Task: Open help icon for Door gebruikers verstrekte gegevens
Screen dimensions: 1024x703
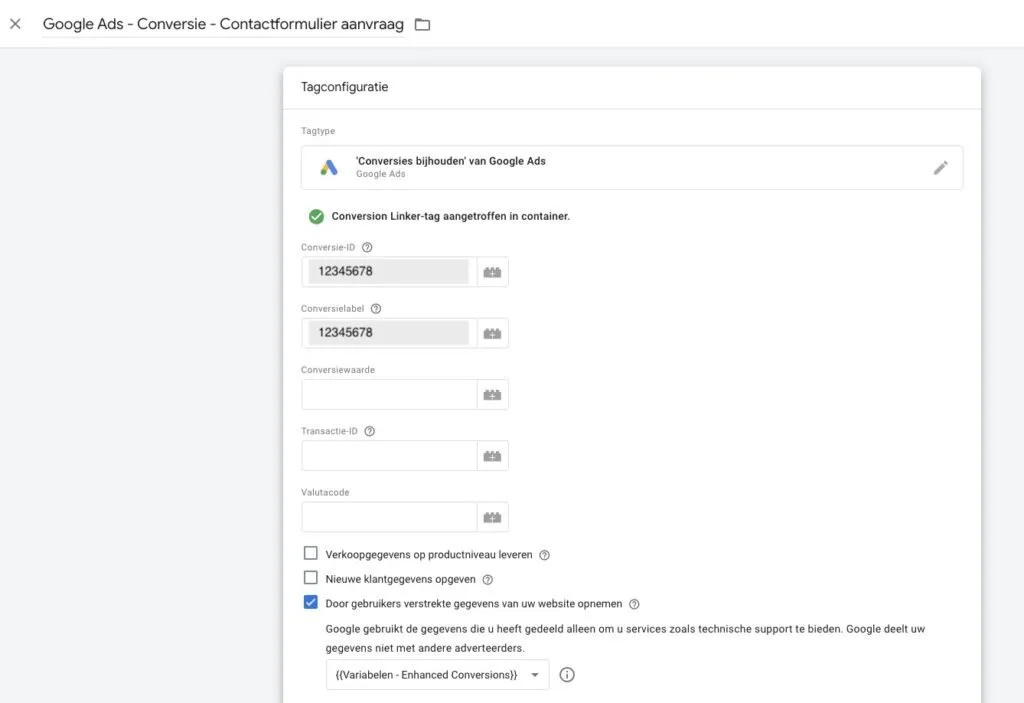Action: [x=634, y=604]
